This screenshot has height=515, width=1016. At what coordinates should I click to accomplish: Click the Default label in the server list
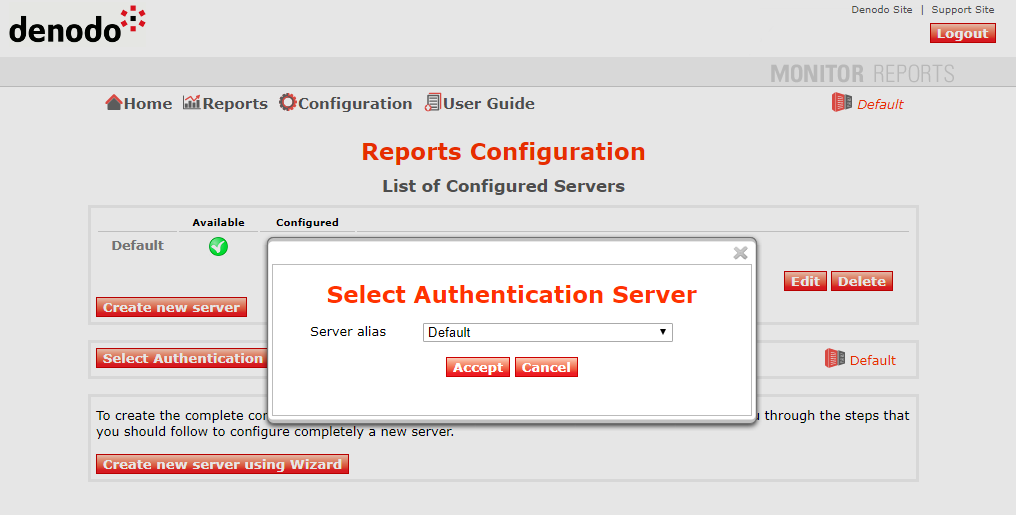(x=137, y=246)
